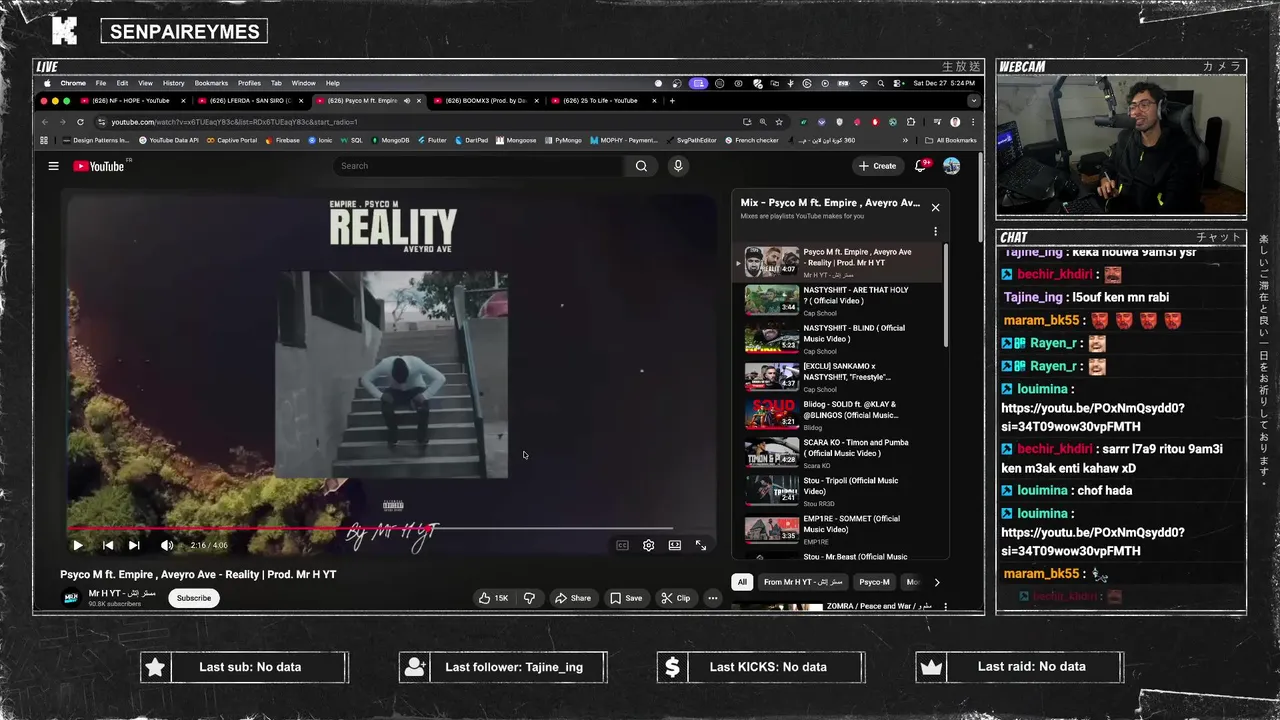Image resolution: width=1280 pixels, height=720 pixels.
Task: Play EMP1RE - SOMMET from the mix
Action: [840, 528]
